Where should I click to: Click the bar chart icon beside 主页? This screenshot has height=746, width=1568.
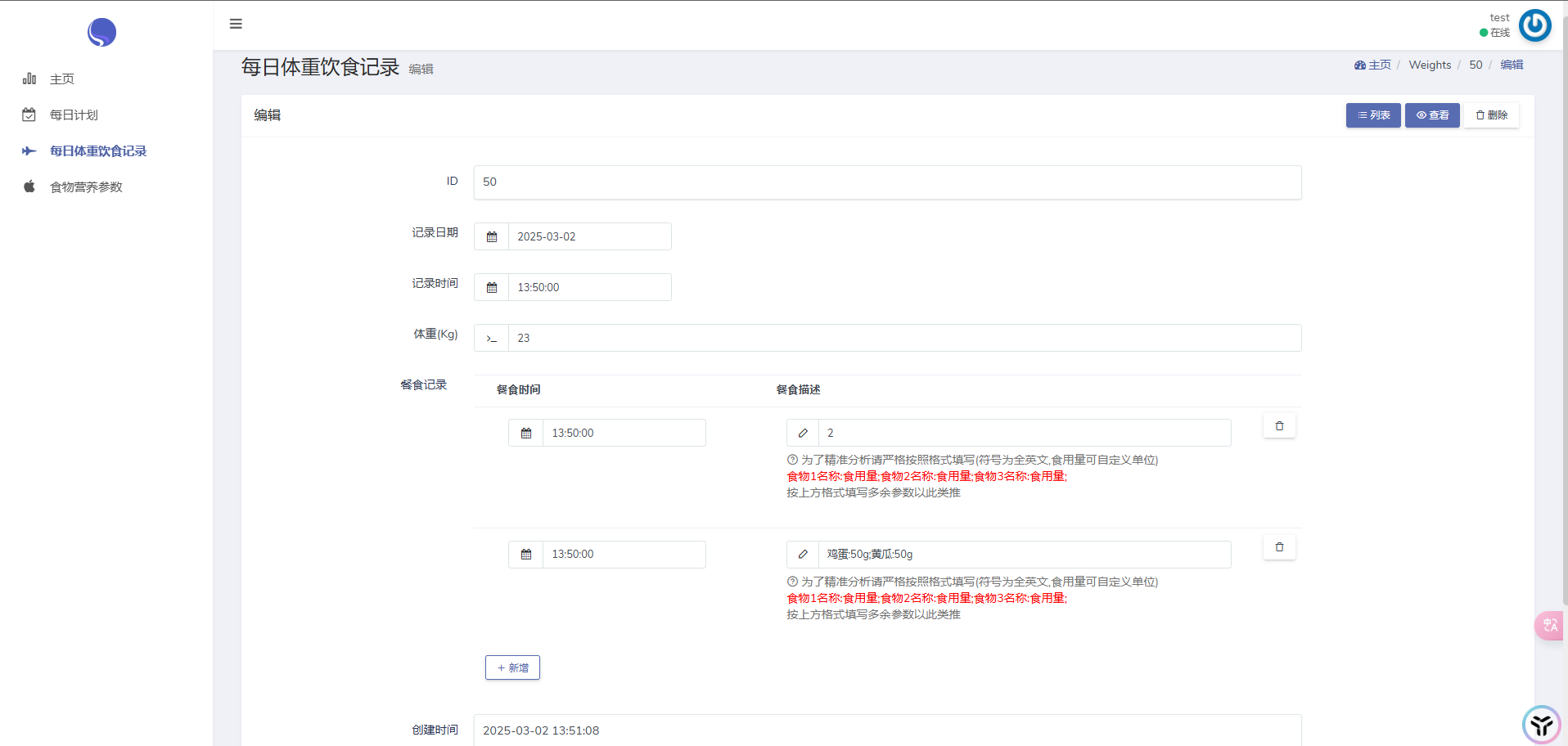(x=29, y=79)
